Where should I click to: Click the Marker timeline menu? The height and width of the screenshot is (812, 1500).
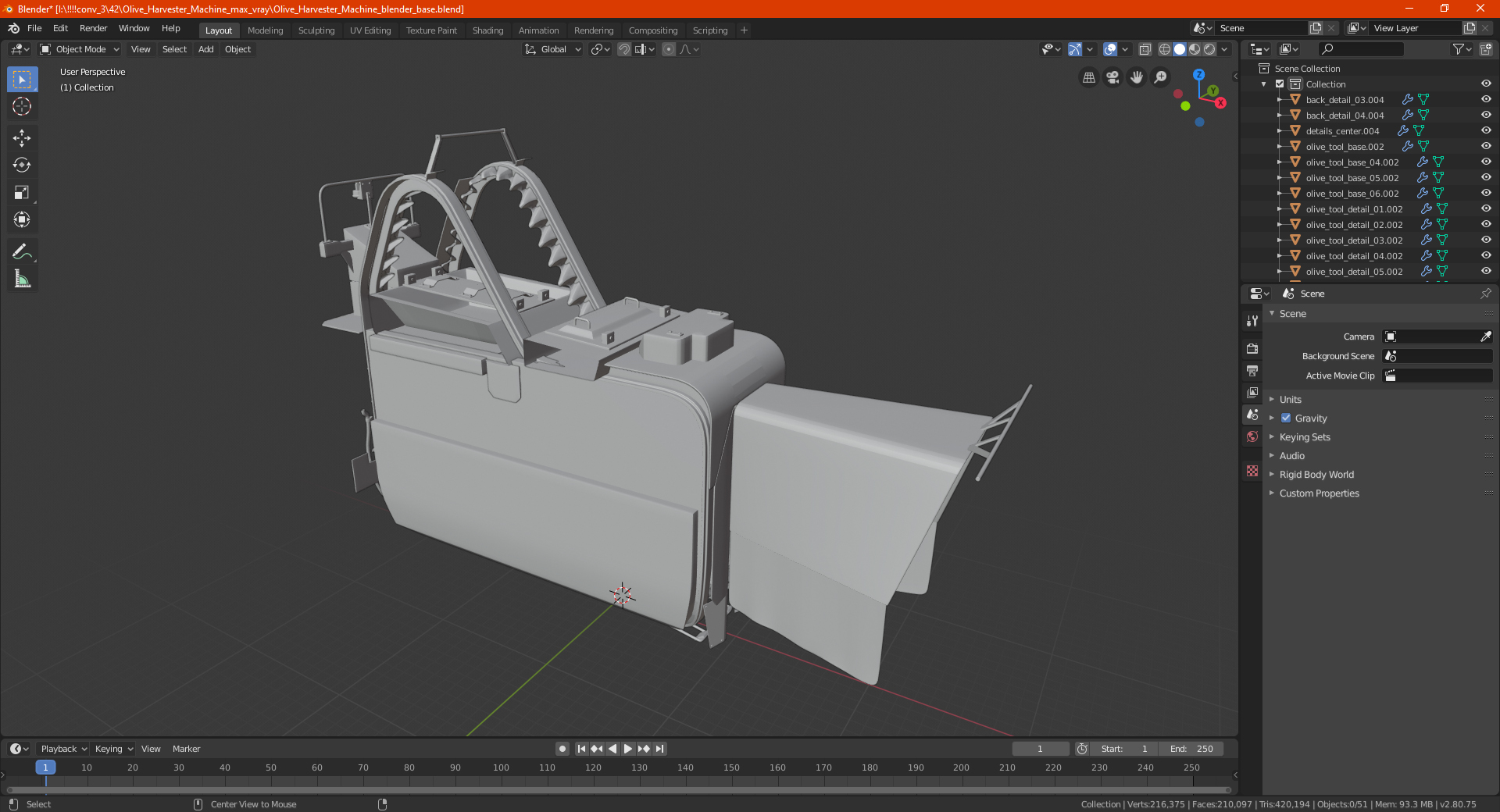click(x=186, y=749)
